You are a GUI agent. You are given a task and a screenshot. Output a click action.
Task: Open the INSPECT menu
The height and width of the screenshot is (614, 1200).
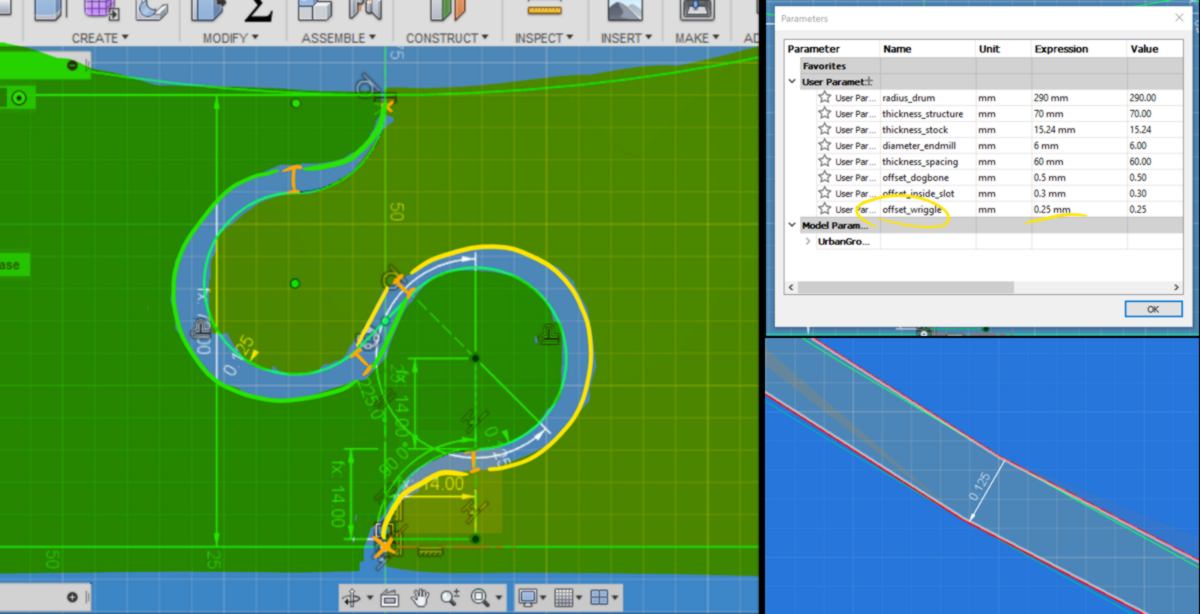[x=544, y=38]
